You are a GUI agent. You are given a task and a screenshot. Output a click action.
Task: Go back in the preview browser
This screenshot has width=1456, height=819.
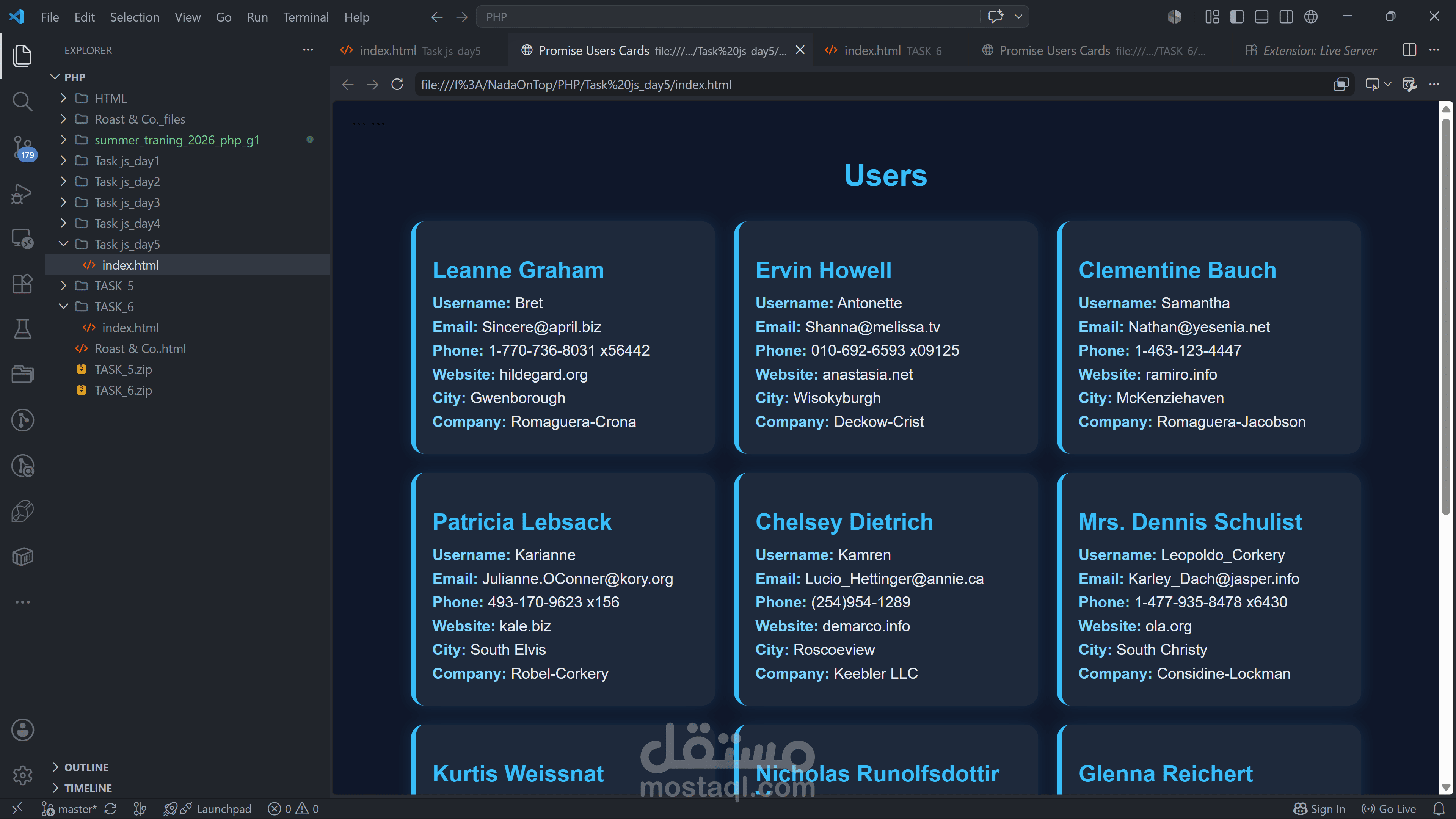(348, 84)
